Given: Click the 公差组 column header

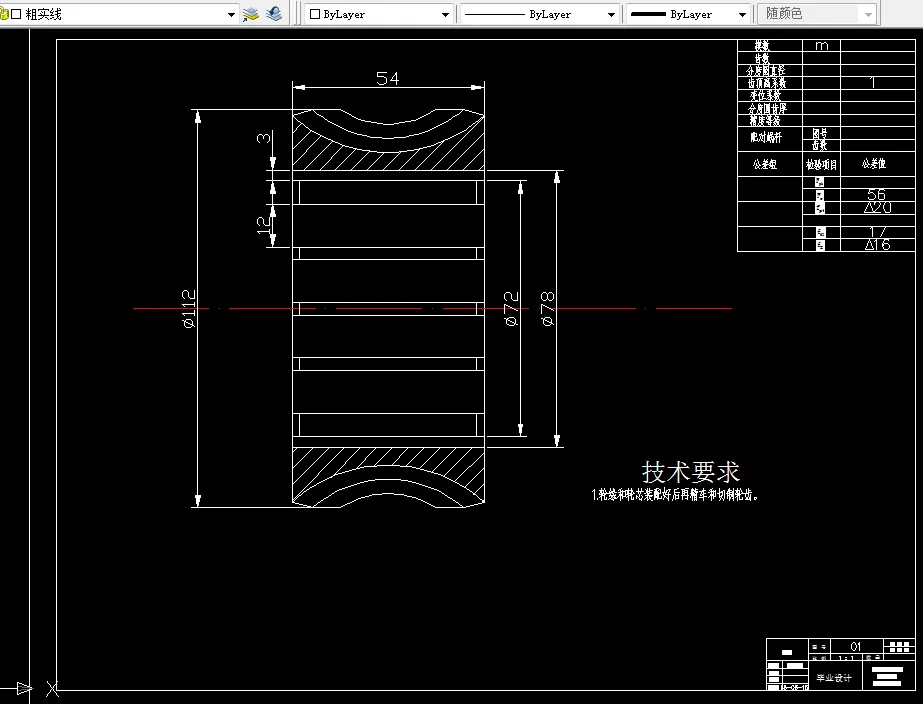Looking at the screenshot, I should pyautogui.click(x=765, y=164).
